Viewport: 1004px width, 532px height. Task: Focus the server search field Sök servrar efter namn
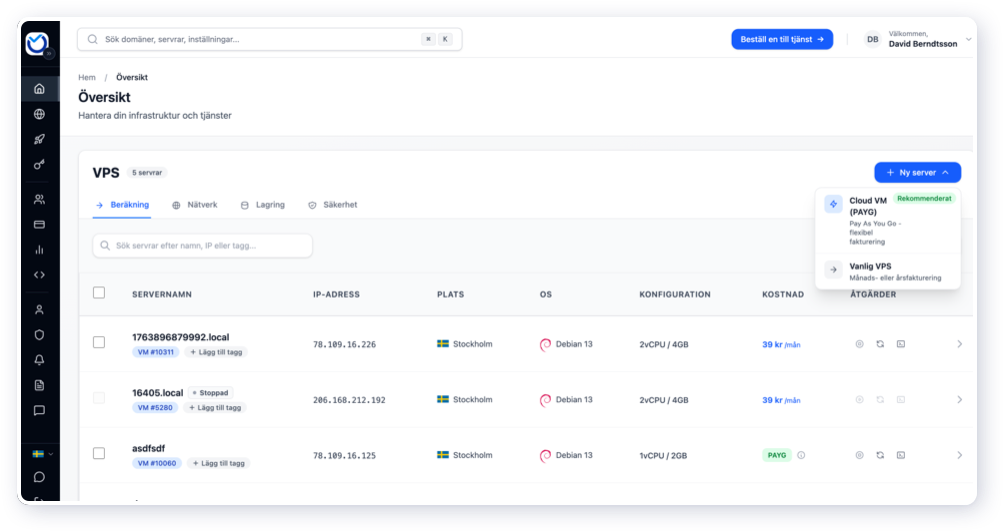coord(202,246)
